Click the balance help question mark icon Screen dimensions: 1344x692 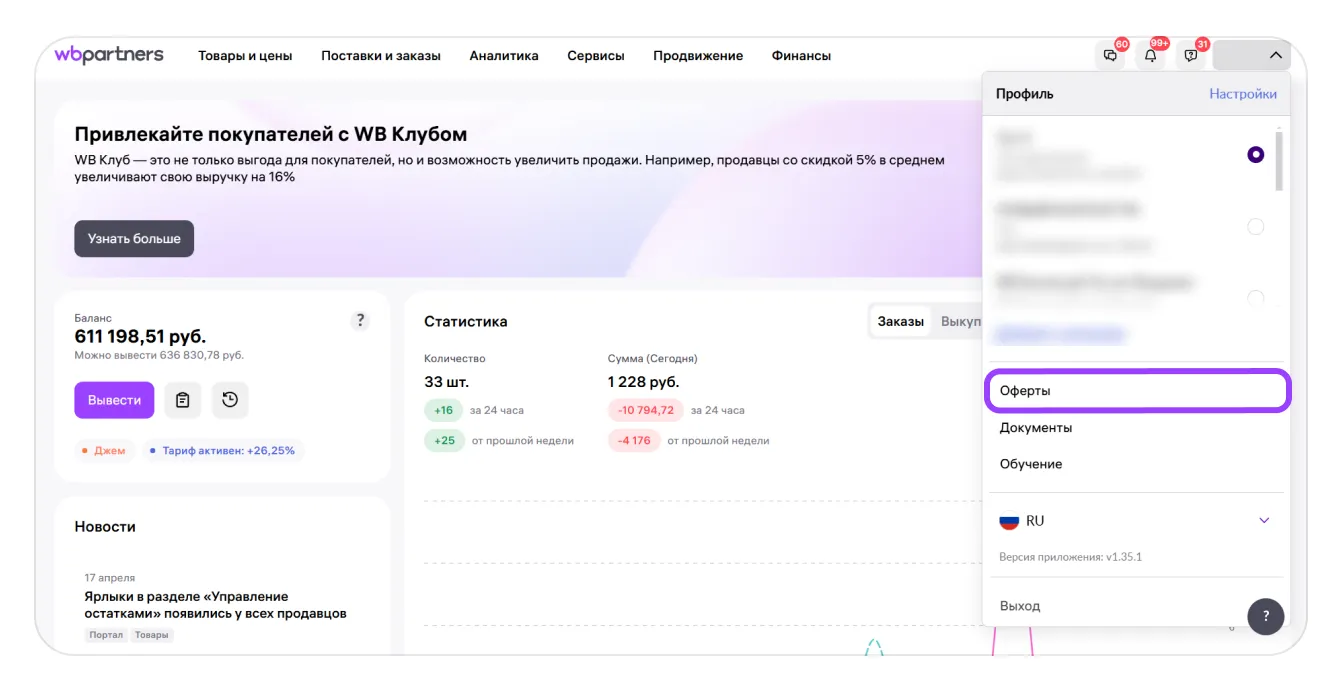360,321
